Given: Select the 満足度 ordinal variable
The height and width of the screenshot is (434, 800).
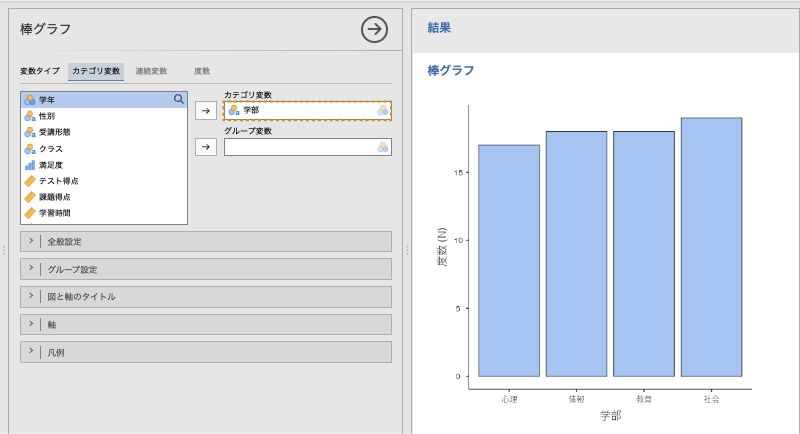Looking at the screenshot, I should 53,165.
